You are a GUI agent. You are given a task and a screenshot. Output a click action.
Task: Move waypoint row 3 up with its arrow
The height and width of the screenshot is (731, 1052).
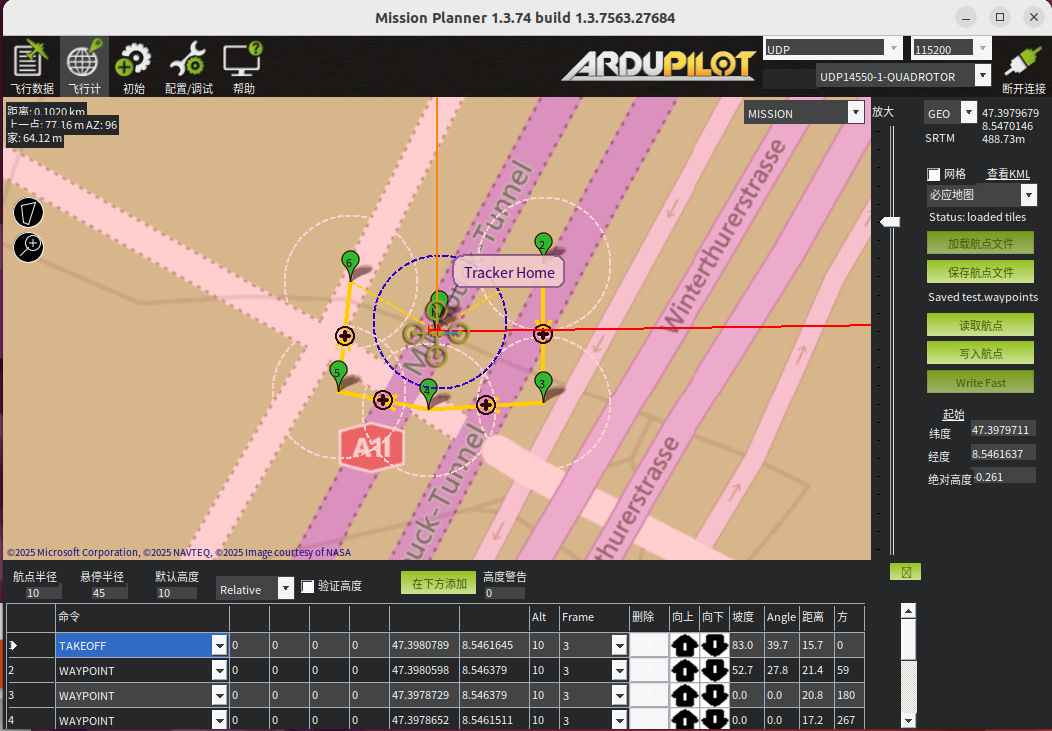684,695
